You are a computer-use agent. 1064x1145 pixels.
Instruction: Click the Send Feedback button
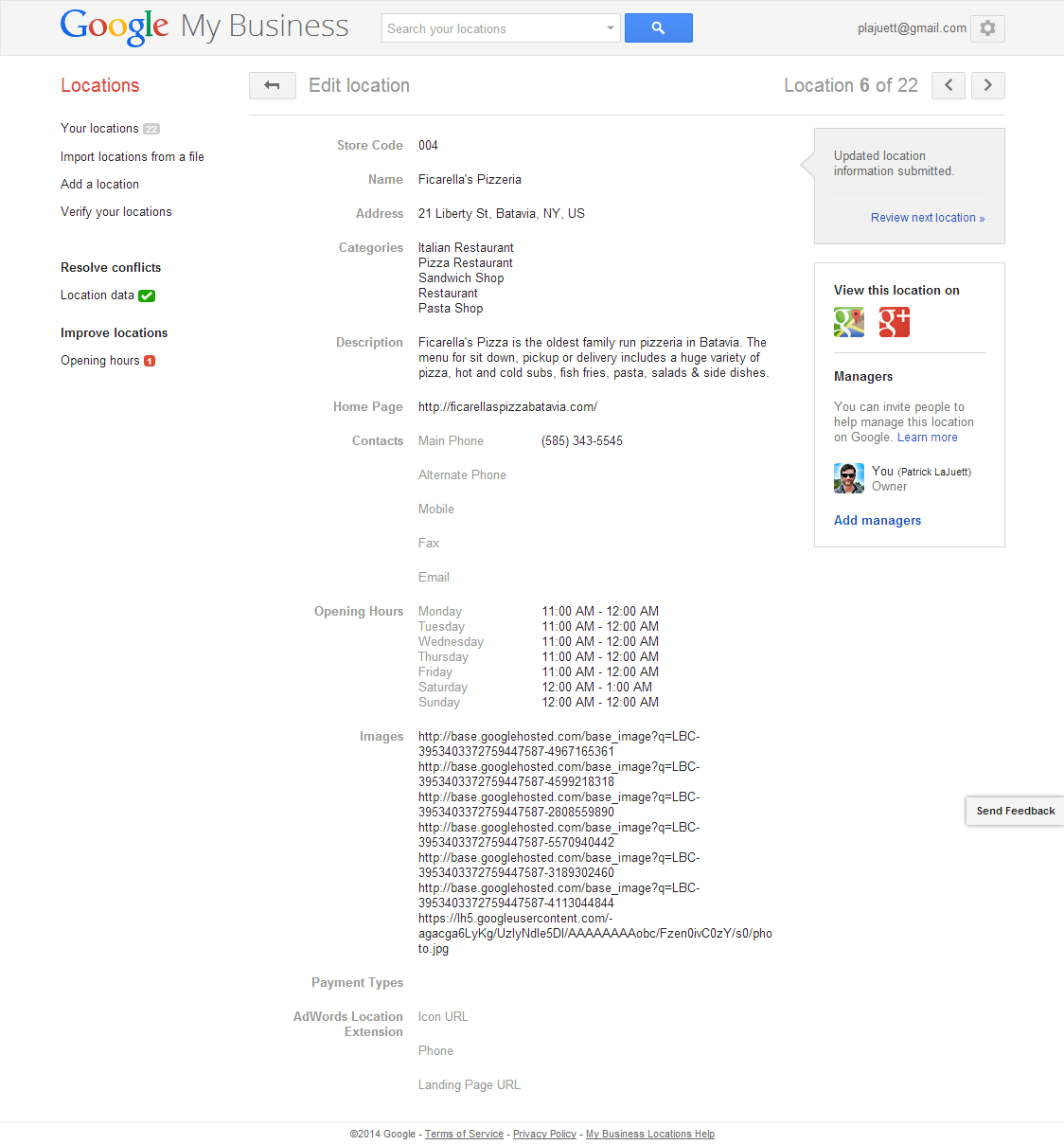pyautogui.click(x=1015, y=811)
